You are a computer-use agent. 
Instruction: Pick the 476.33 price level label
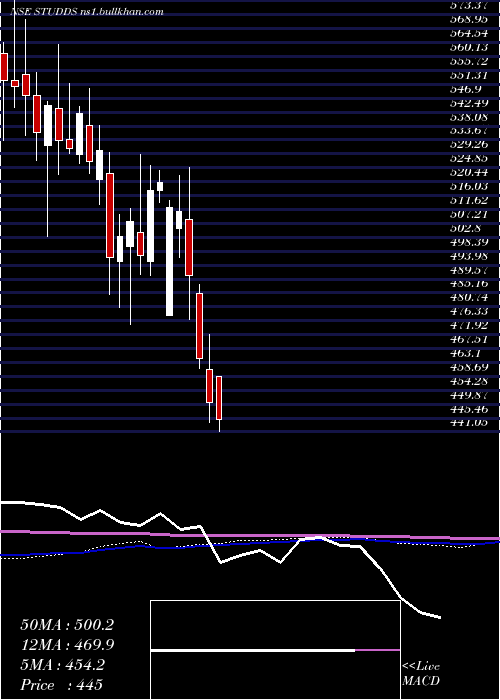point(471,311)
